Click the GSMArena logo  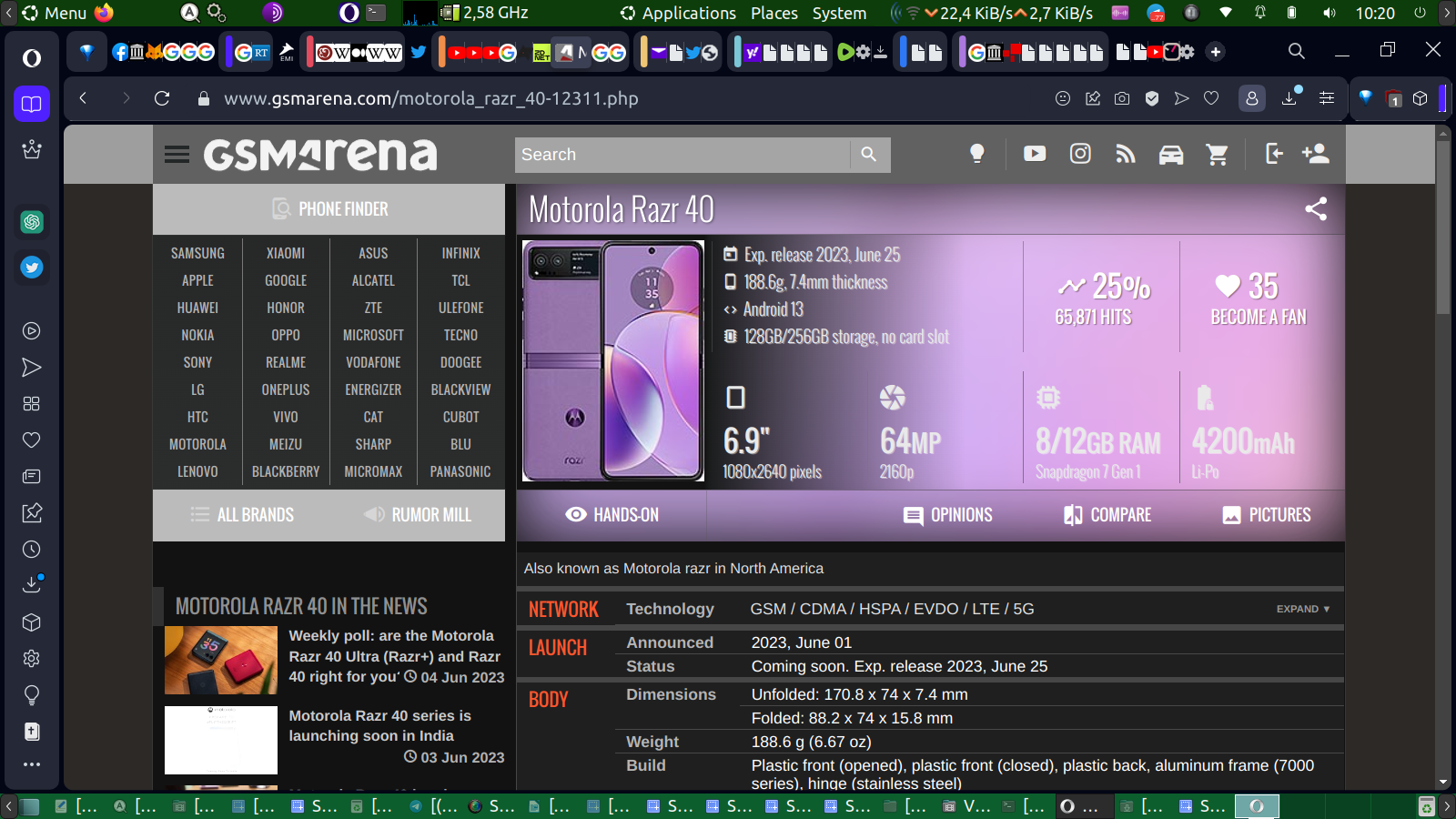(x=320, y=155)
